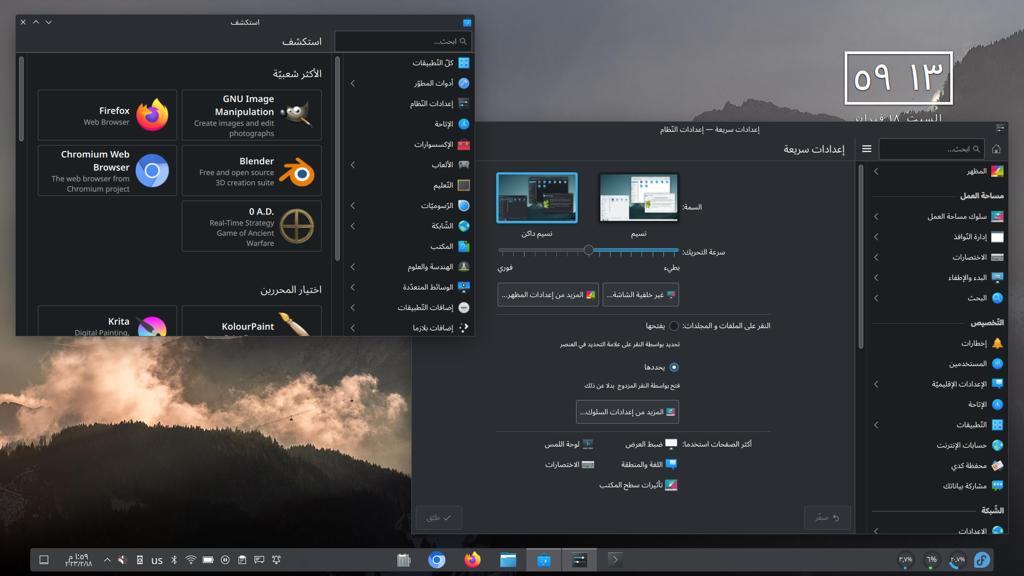Image resolution: width=1024 pixels, height=576 pixels.
Task: Open the محفظة كدي wallet icon in System Settings
Action: pos(997,465)
